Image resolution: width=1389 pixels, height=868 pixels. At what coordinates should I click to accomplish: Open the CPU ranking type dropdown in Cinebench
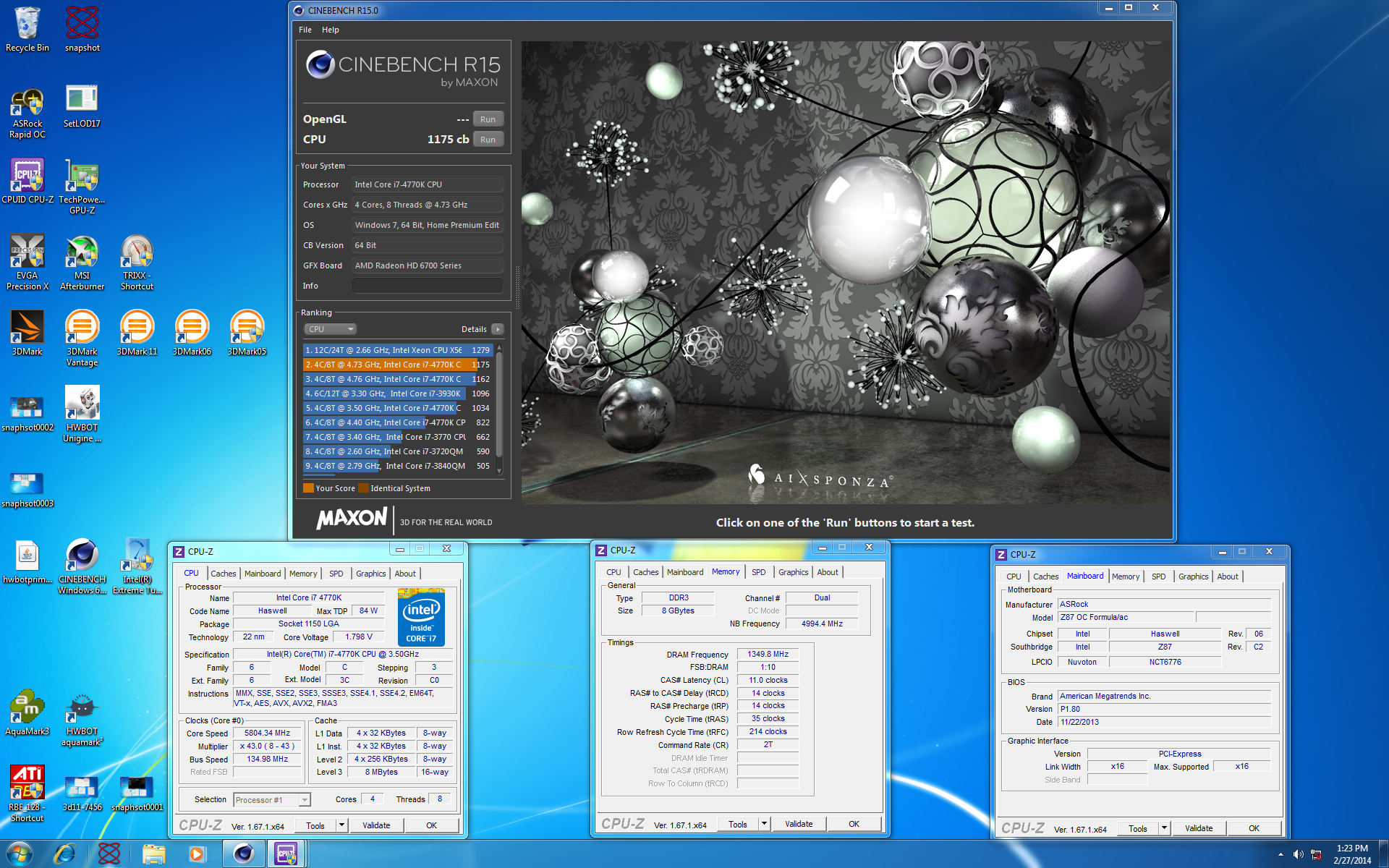[x=330, y=329]
